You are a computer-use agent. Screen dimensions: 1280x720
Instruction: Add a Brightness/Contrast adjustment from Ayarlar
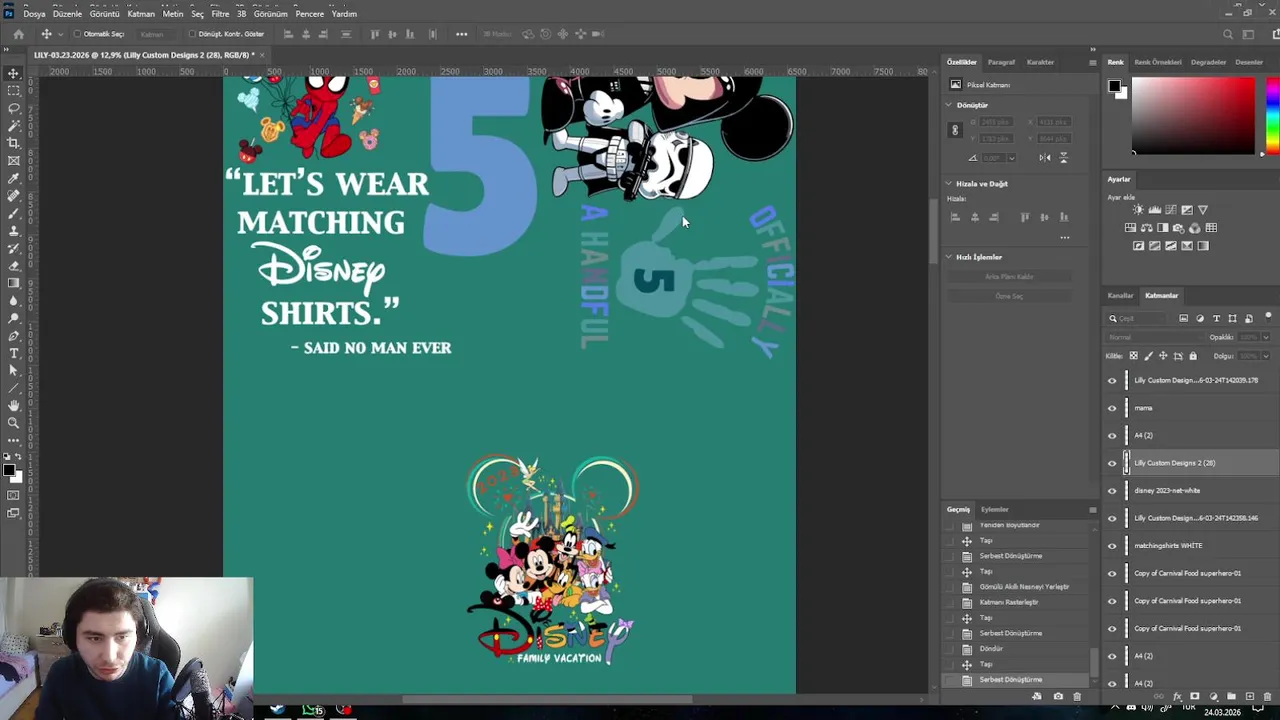click(1138, 210)
